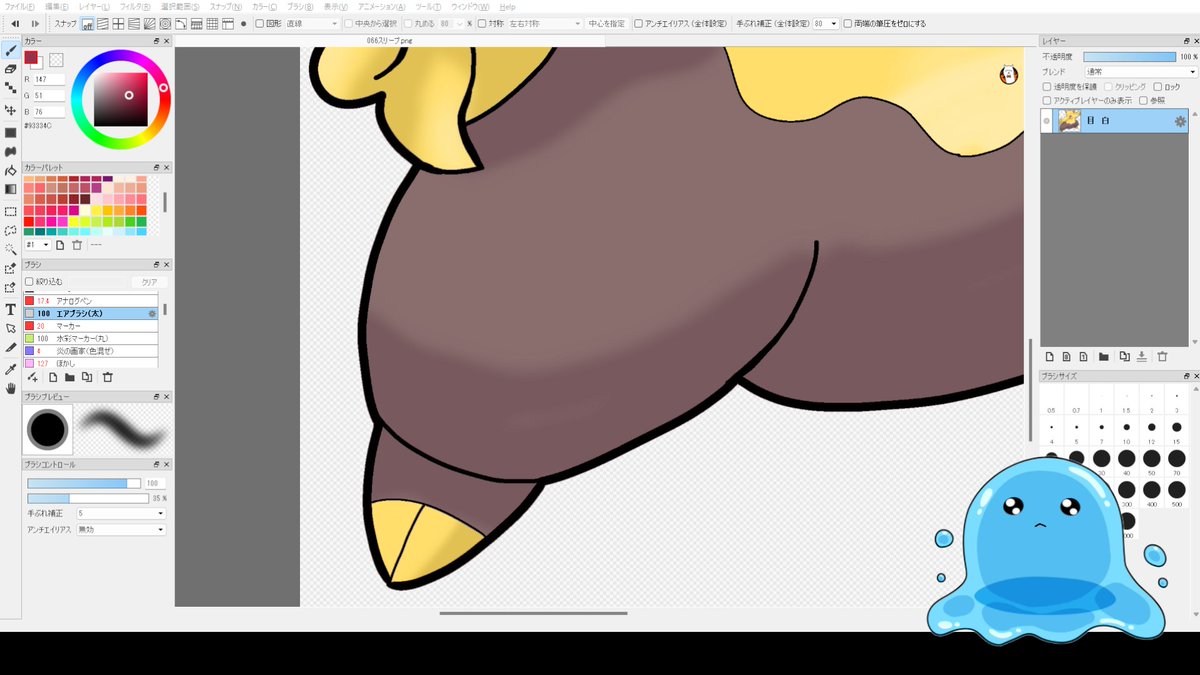The width and height of the screenshot is (1200, 675).
Task: Select the Lasso selection tool
Action: [x=10, y=230]
